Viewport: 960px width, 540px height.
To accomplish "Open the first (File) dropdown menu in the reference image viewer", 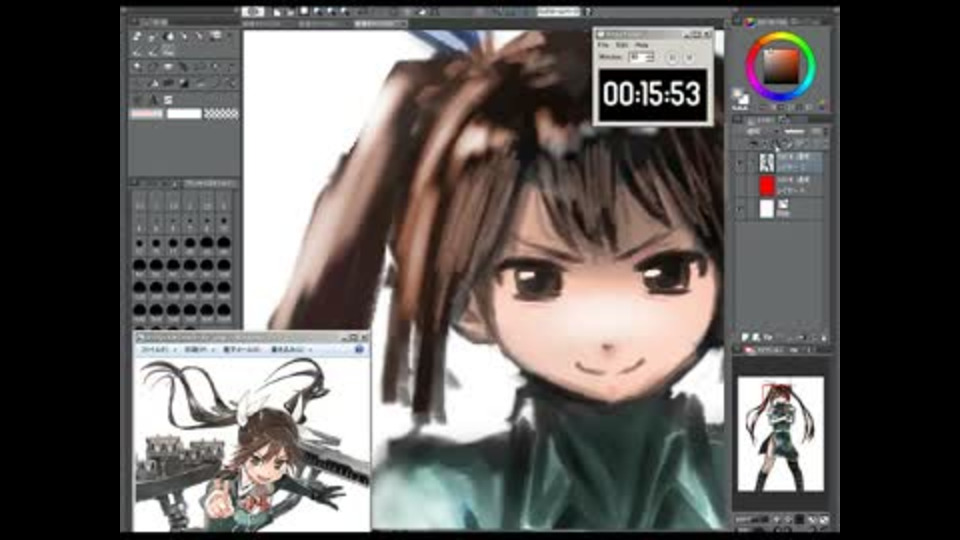I will [158, 350].
